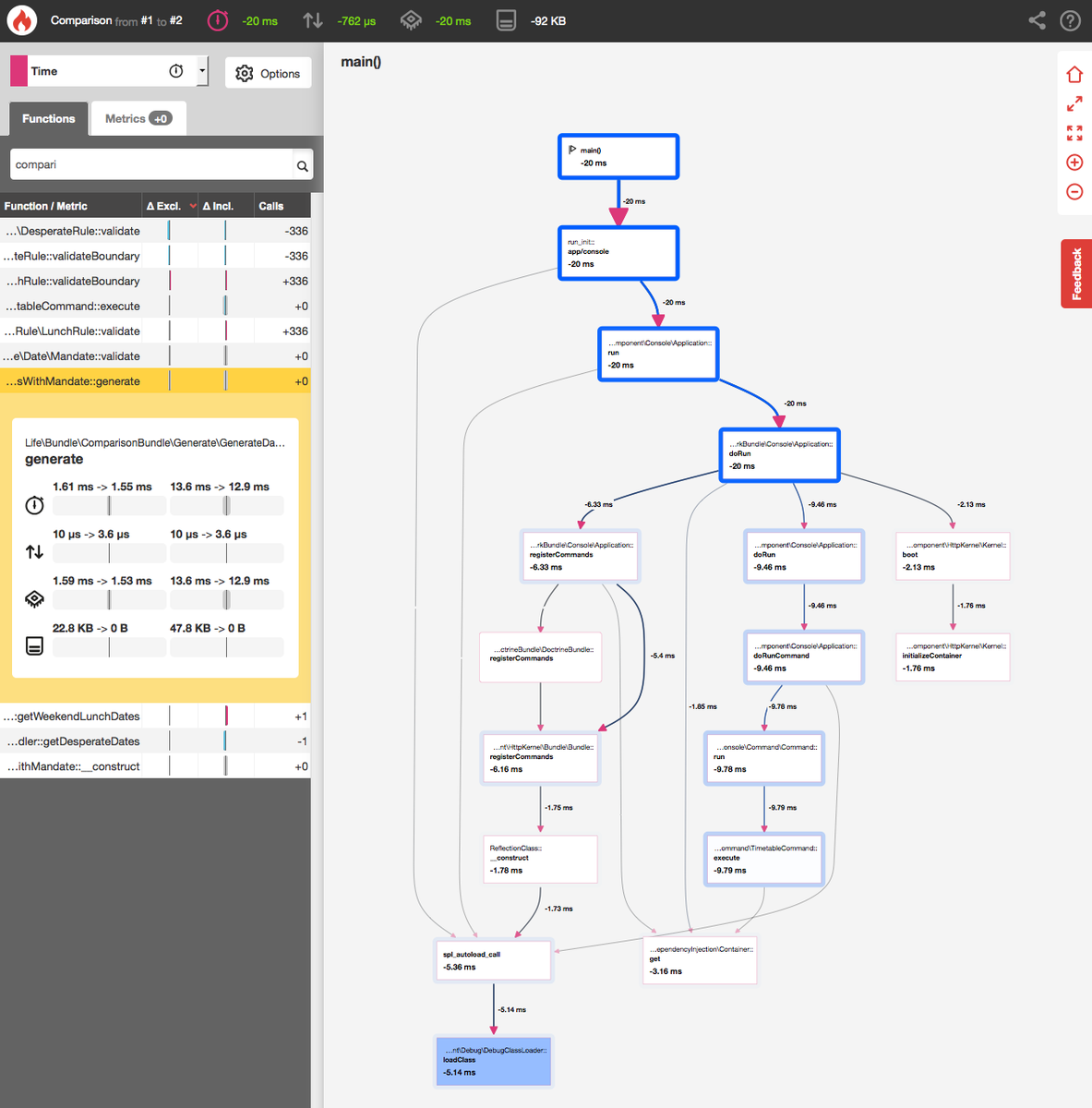Click the home reset-graph icon
Screen dimensions: 1092x1108
[x=1074, y=75]
